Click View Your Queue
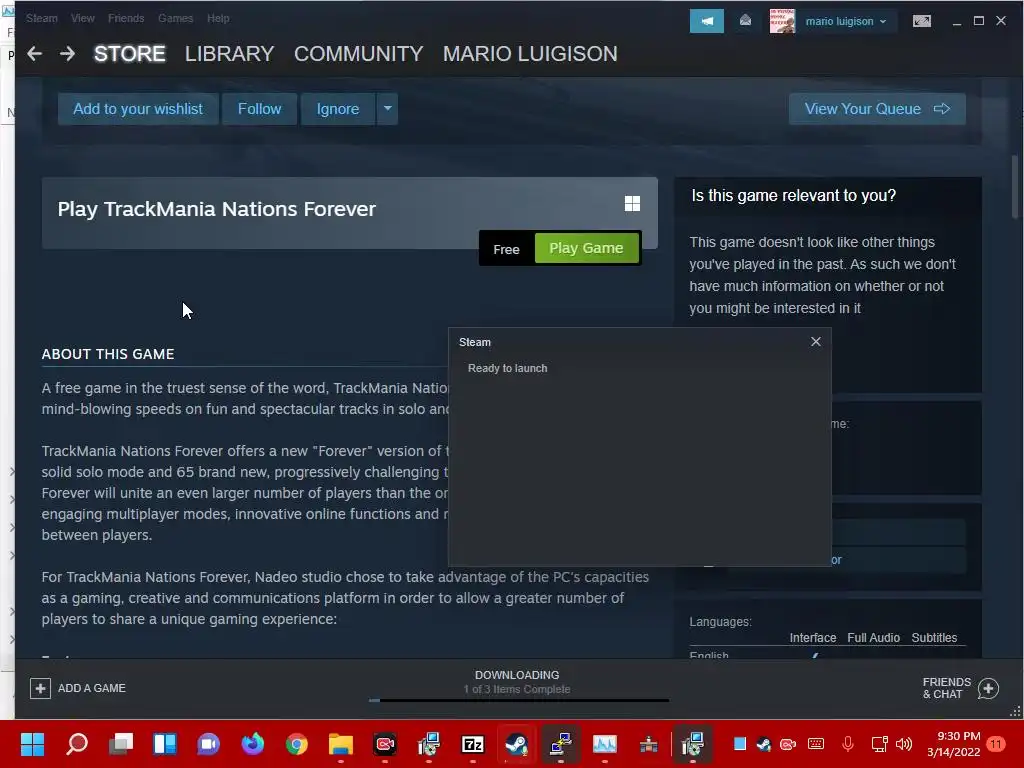This screenshot has height=768, width=1024. click(877, 108)
